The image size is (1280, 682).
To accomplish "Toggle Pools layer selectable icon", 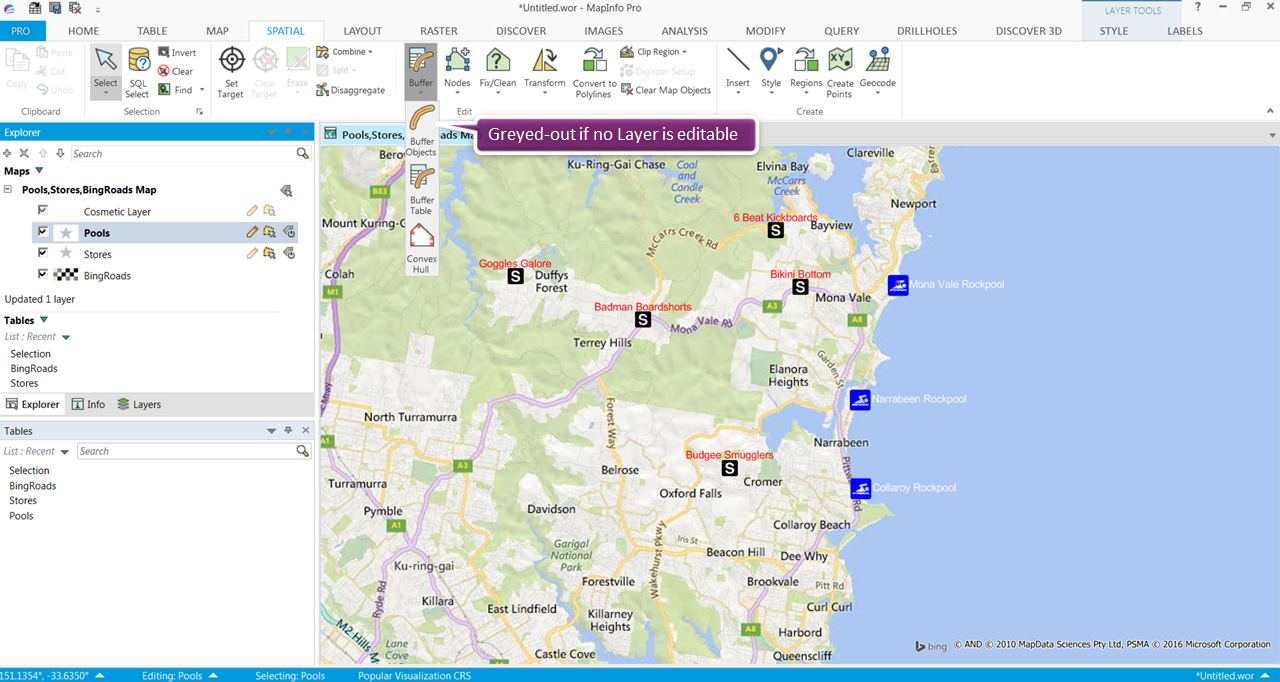I will tap(270, 232).
